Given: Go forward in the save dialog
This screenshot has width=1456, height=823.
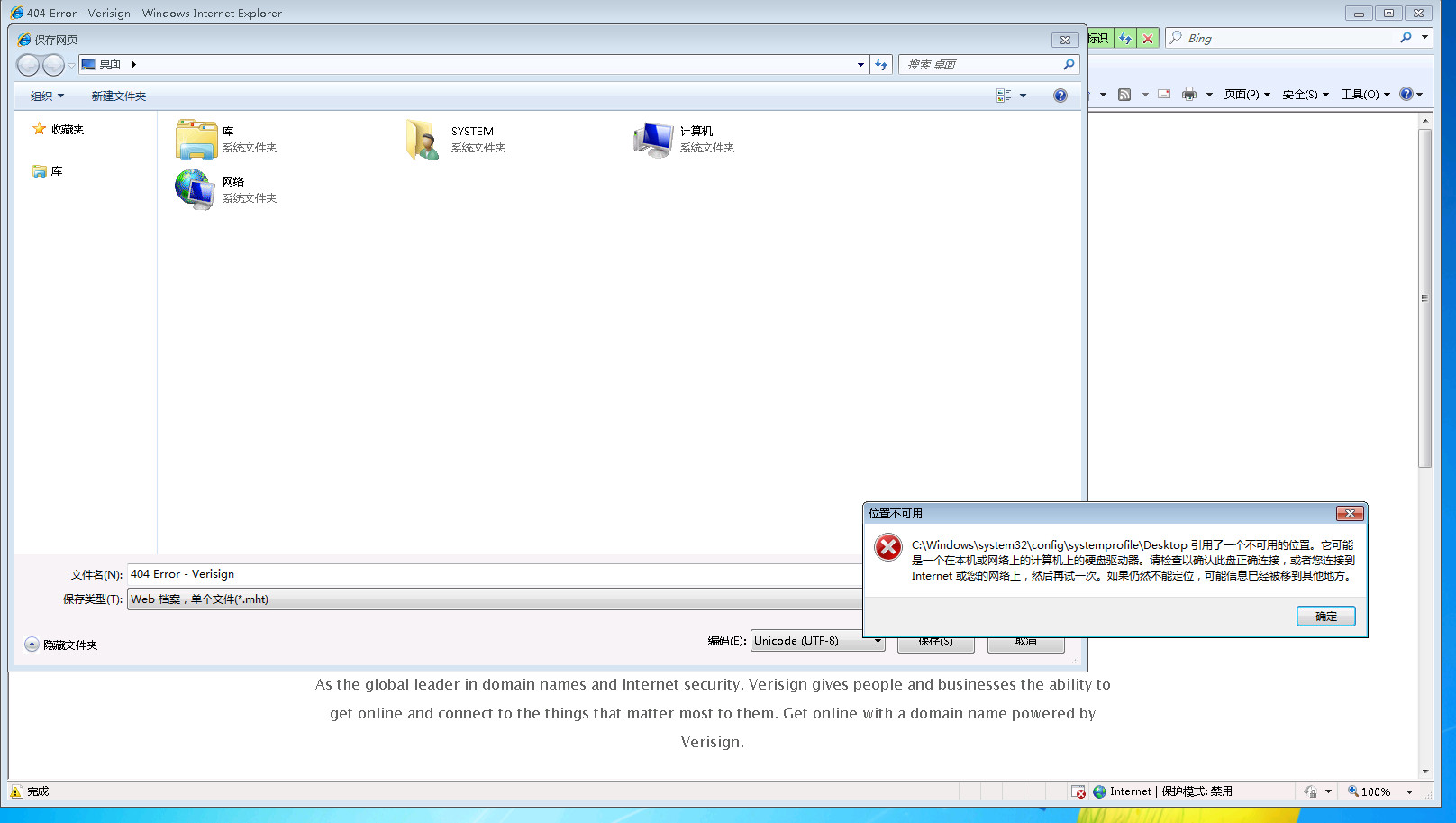Looking at the screenshot, I should coord(54,65).
